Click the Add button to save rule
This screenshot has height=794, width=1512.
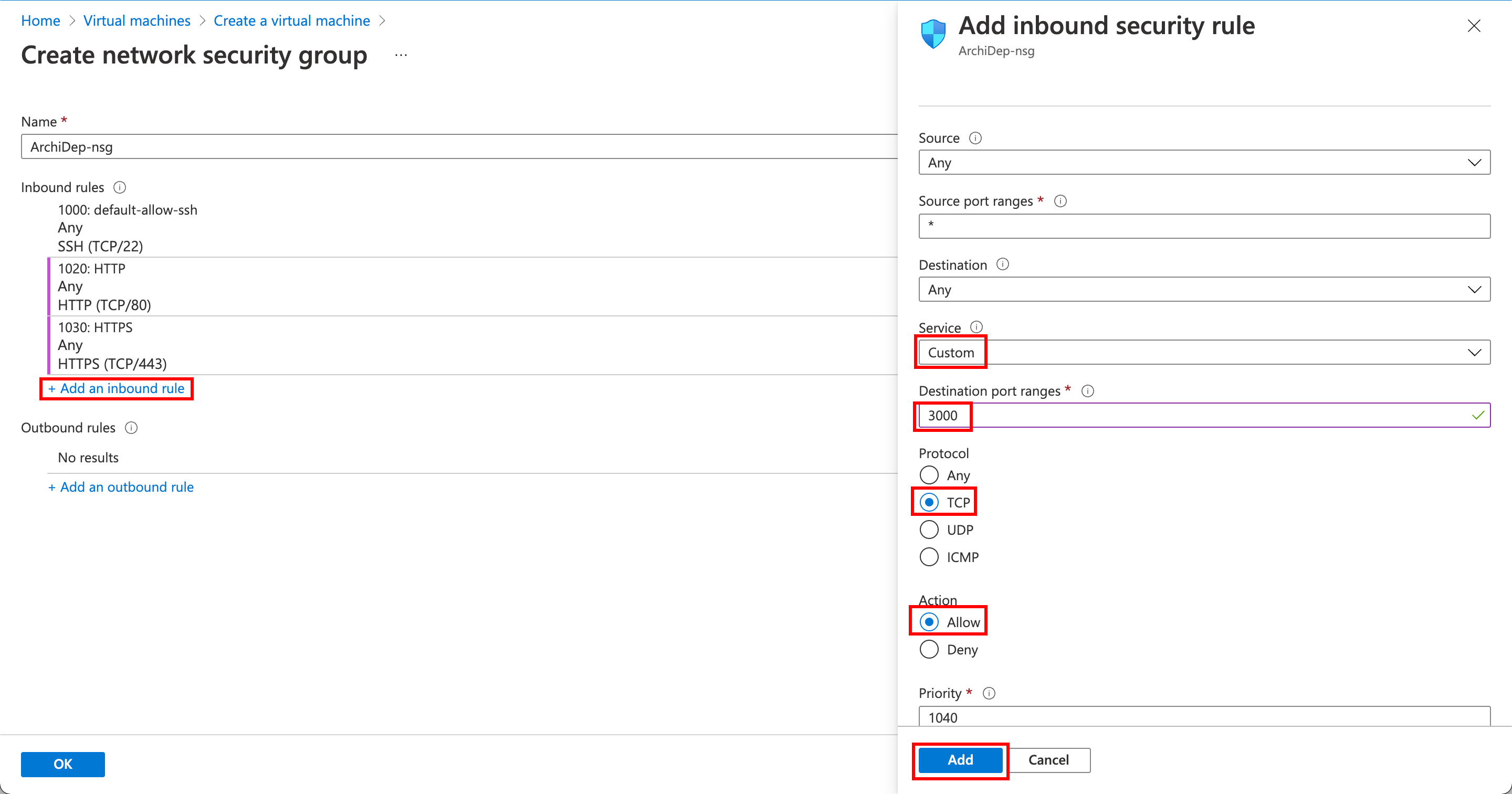pyautogui.click(x=960, y=760)
